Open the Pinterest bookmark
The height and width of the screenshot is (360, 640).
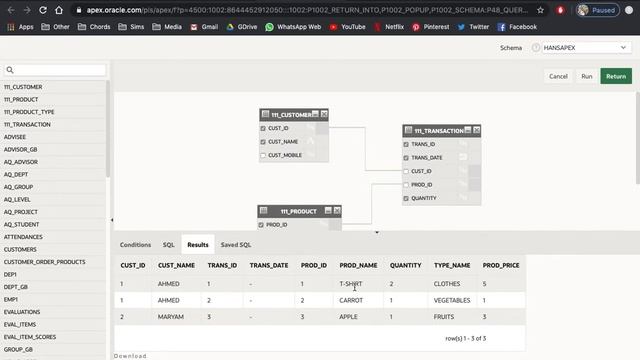pos(431,27)
